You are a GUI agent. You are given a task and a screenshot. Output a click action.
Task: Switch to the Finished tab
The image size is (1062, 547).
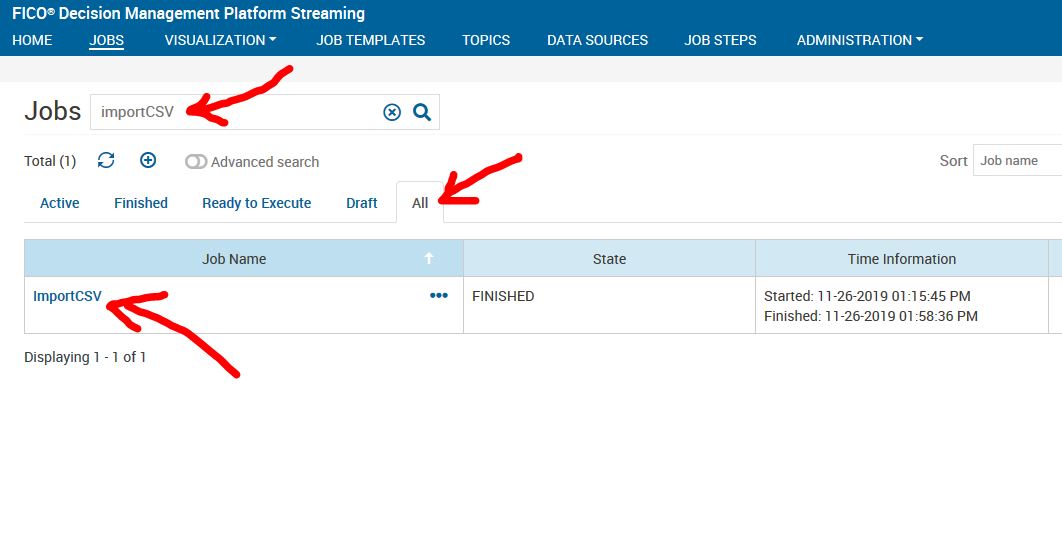coord(141,203)
